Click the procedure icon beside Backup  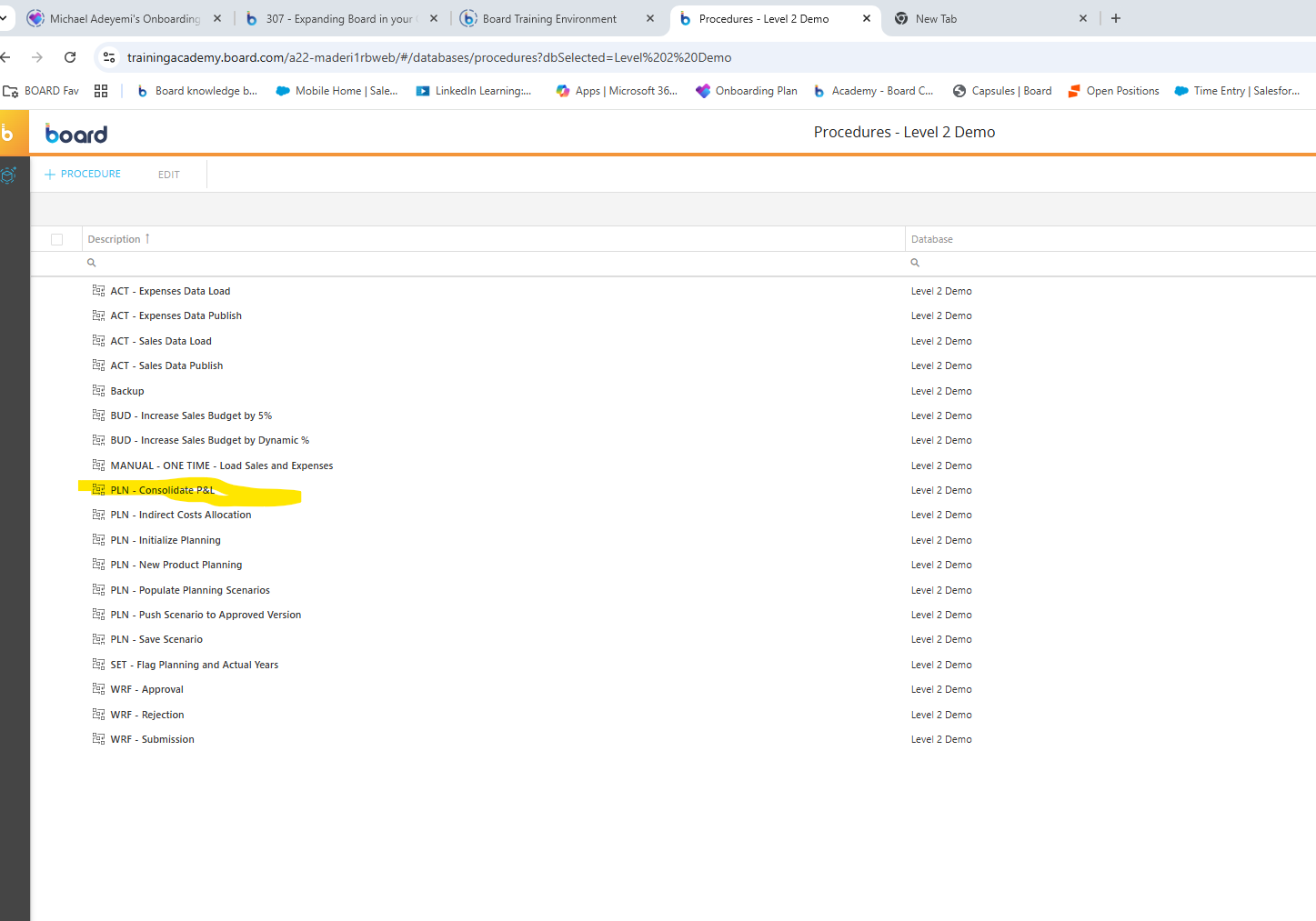tap(98, 390)
